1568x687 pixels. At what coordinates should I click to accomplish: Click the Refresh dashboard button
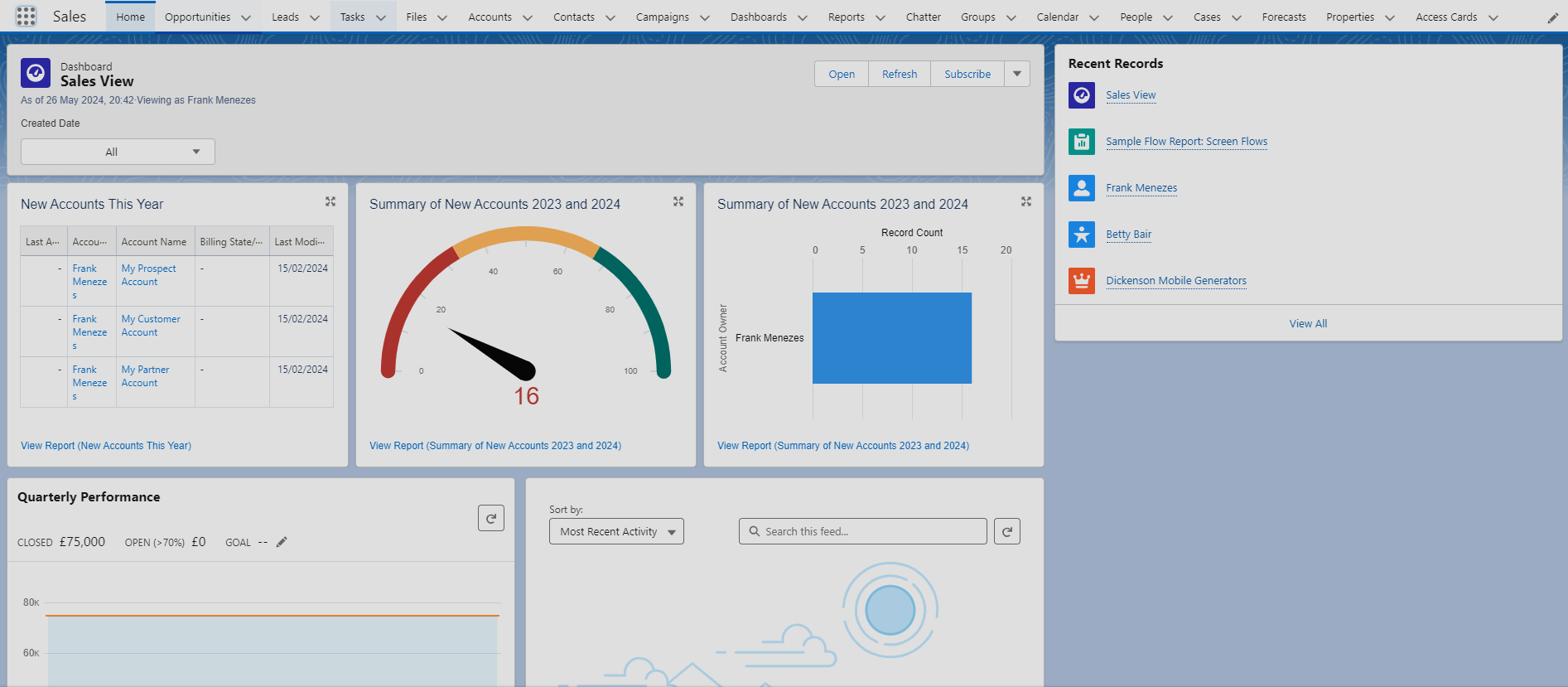900,74
